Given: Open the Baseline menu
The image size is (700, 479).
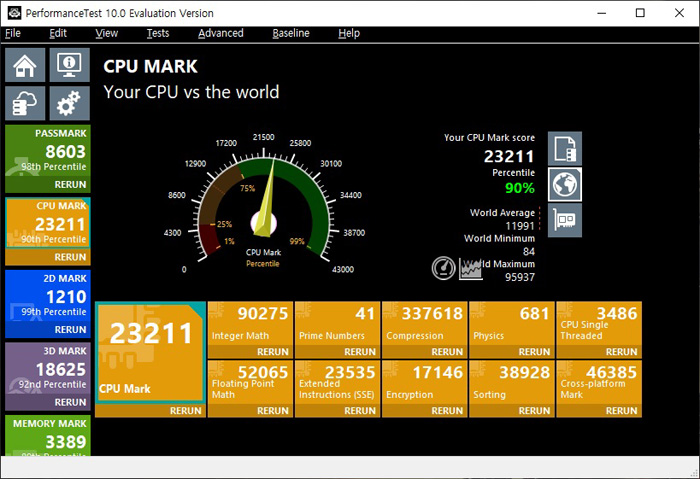Looking at the screenshot, I should click(291, 33).
